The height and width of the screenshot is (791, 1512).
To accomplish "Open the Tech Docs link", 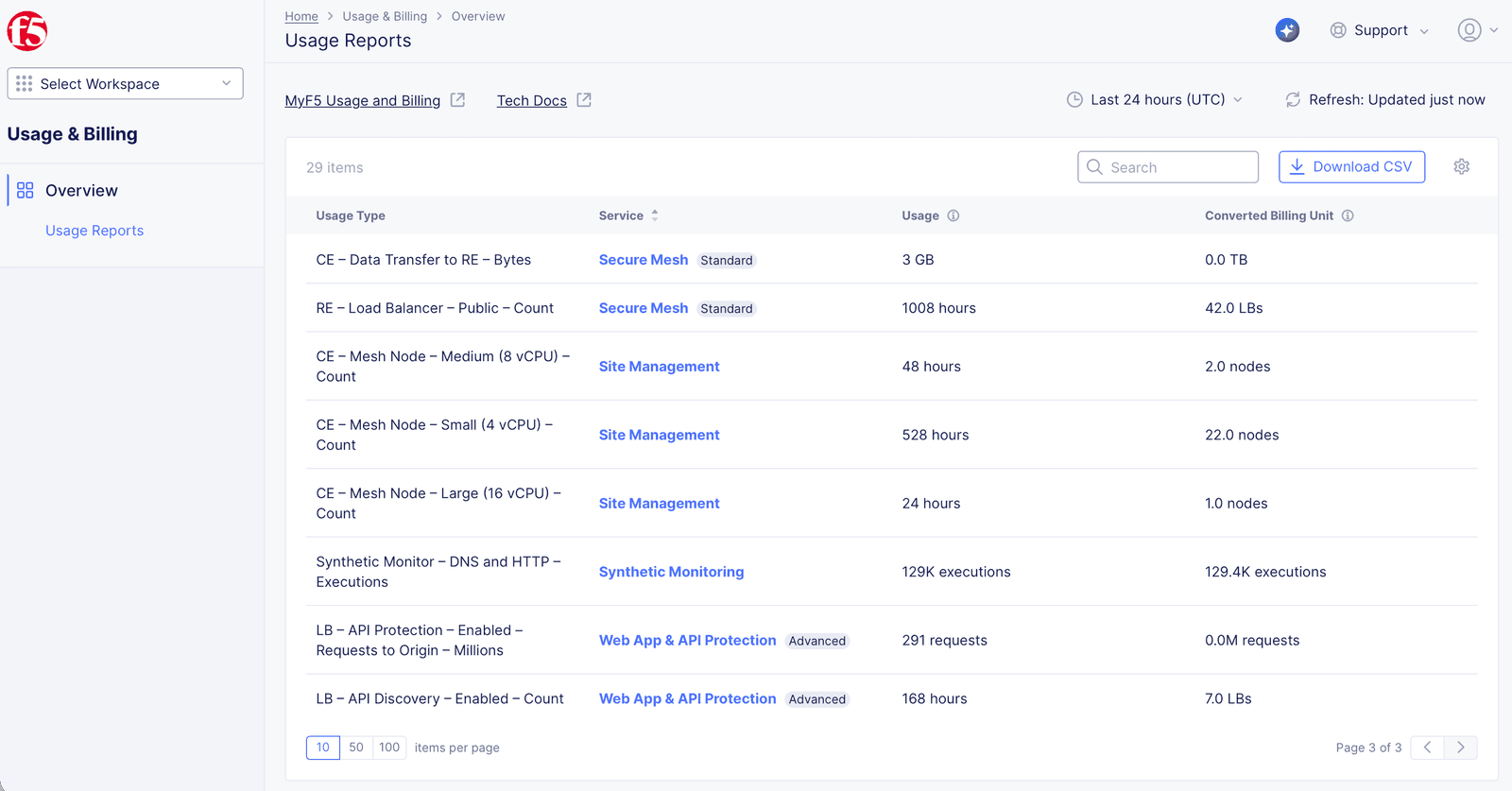I will 532,100.
